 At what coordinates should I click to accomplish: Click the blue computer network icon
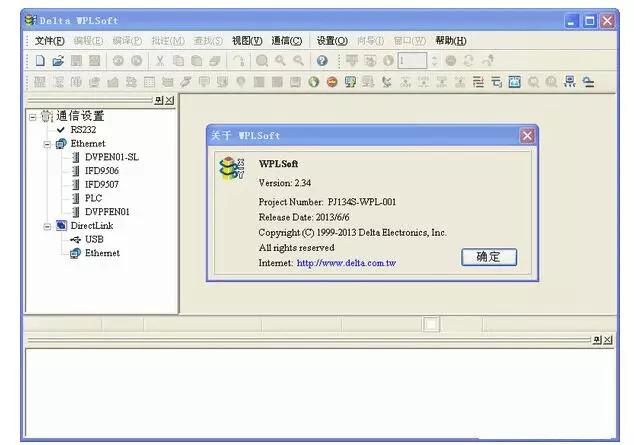pyautogui.click(x=570, y=82)
